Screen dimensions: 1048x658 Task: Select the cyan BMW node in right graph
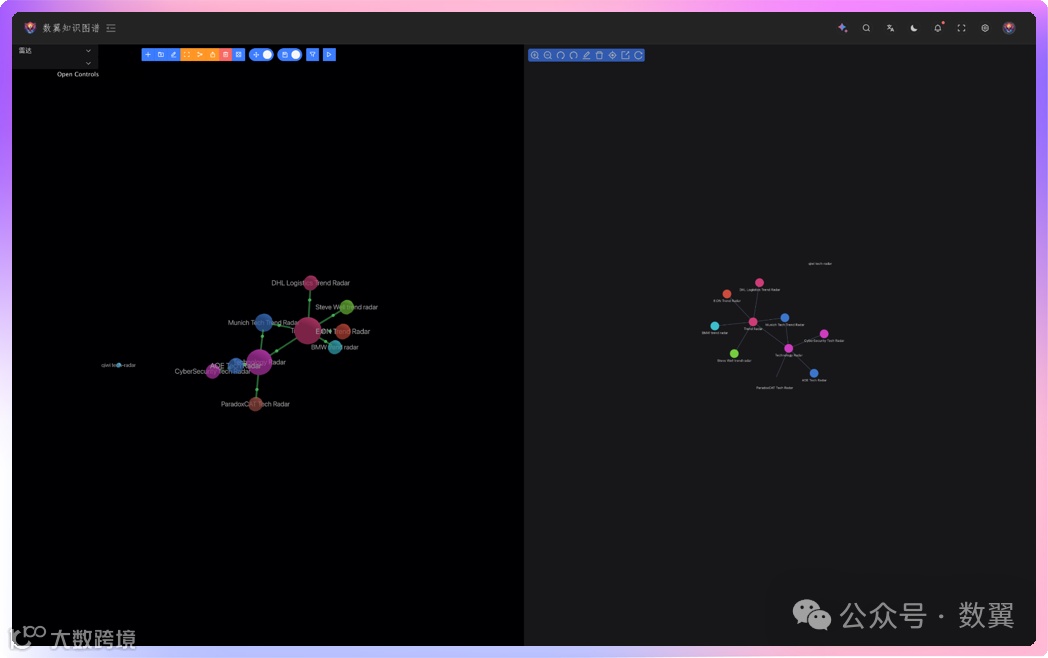click(x=714, y=326)
